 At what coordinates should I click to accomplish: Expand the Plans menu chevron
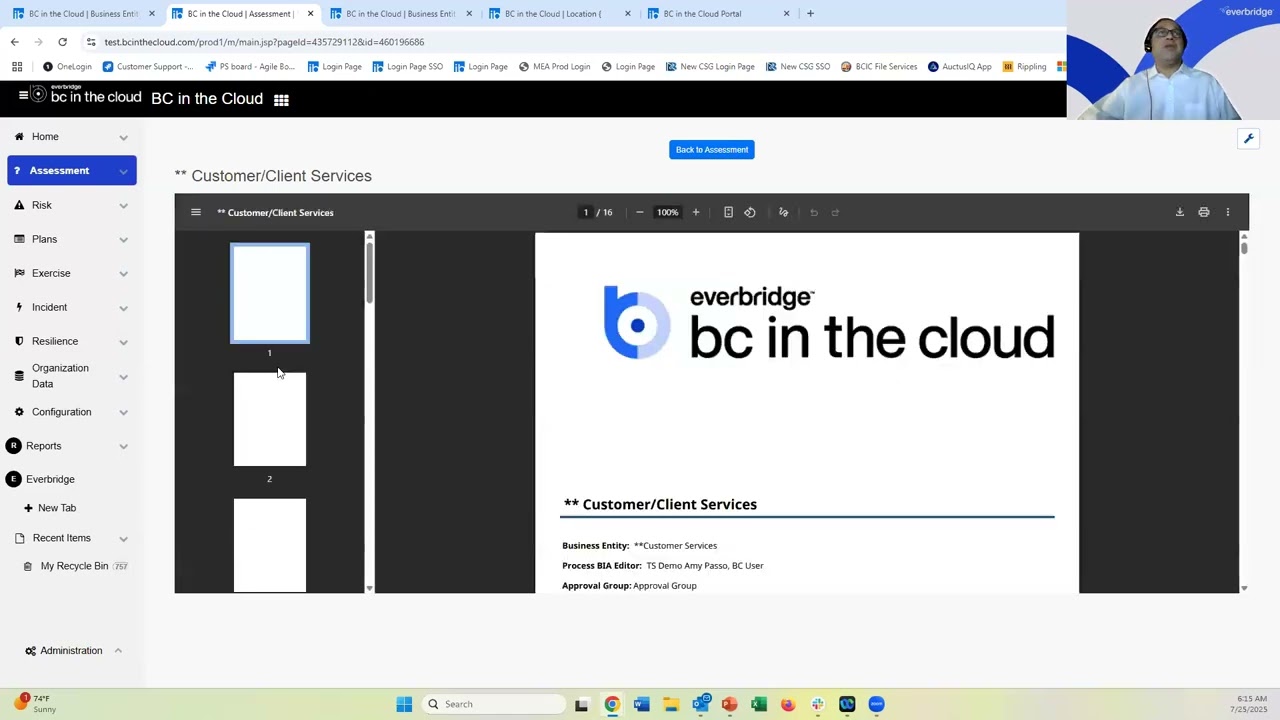pyautogui.click(x=123, y=240)
